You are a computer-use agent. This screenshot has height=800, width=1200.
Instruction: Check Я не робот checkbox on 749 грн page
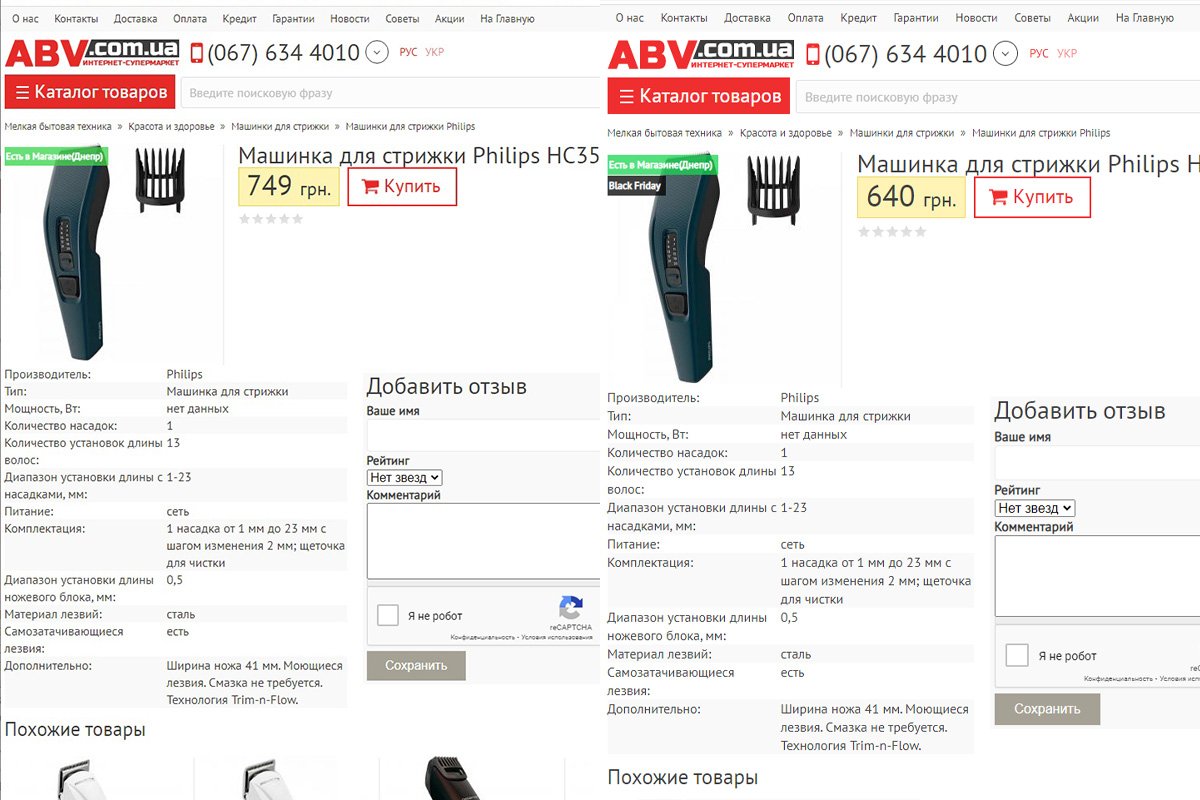(x=388, y=615)
